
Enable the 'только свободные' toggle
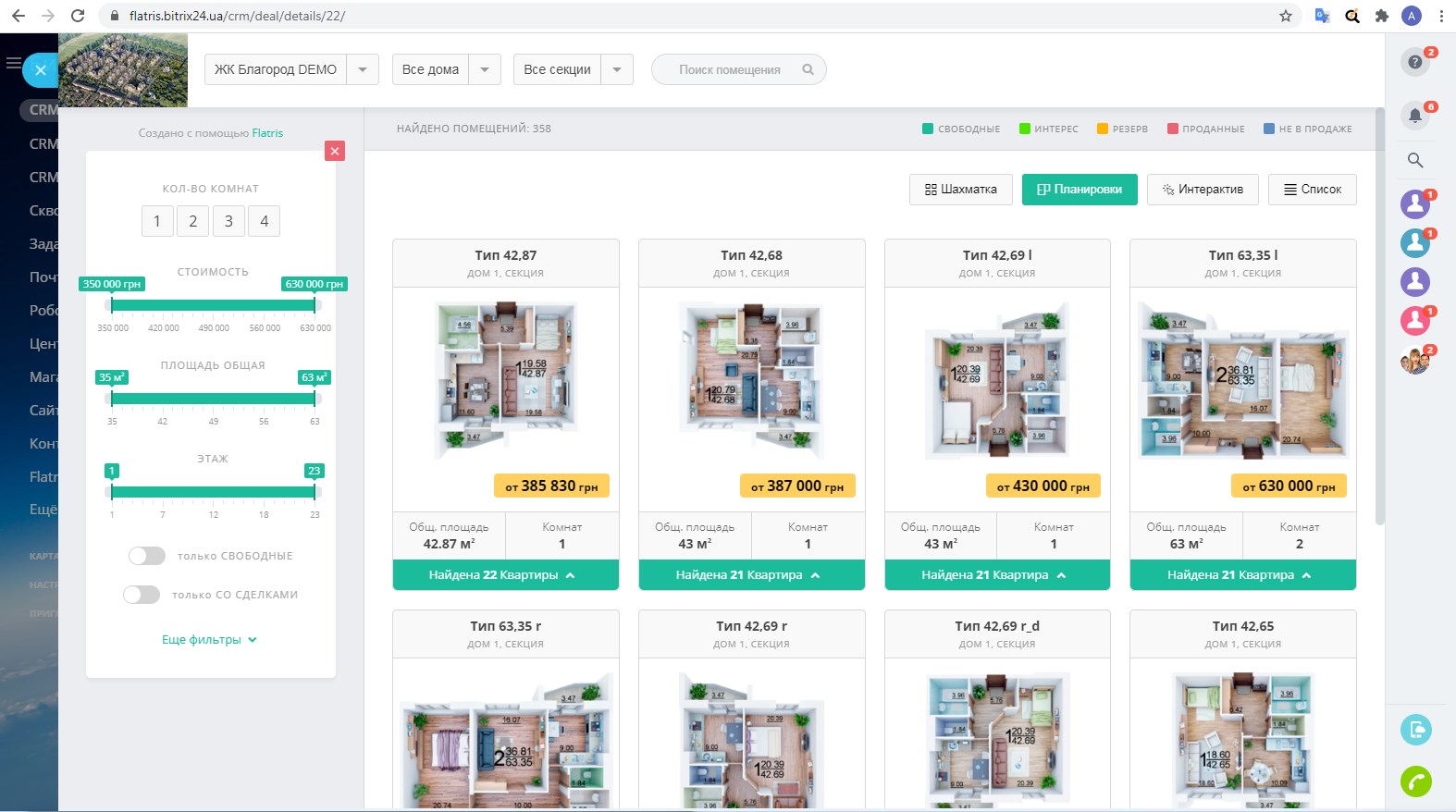tap(146, 556)
